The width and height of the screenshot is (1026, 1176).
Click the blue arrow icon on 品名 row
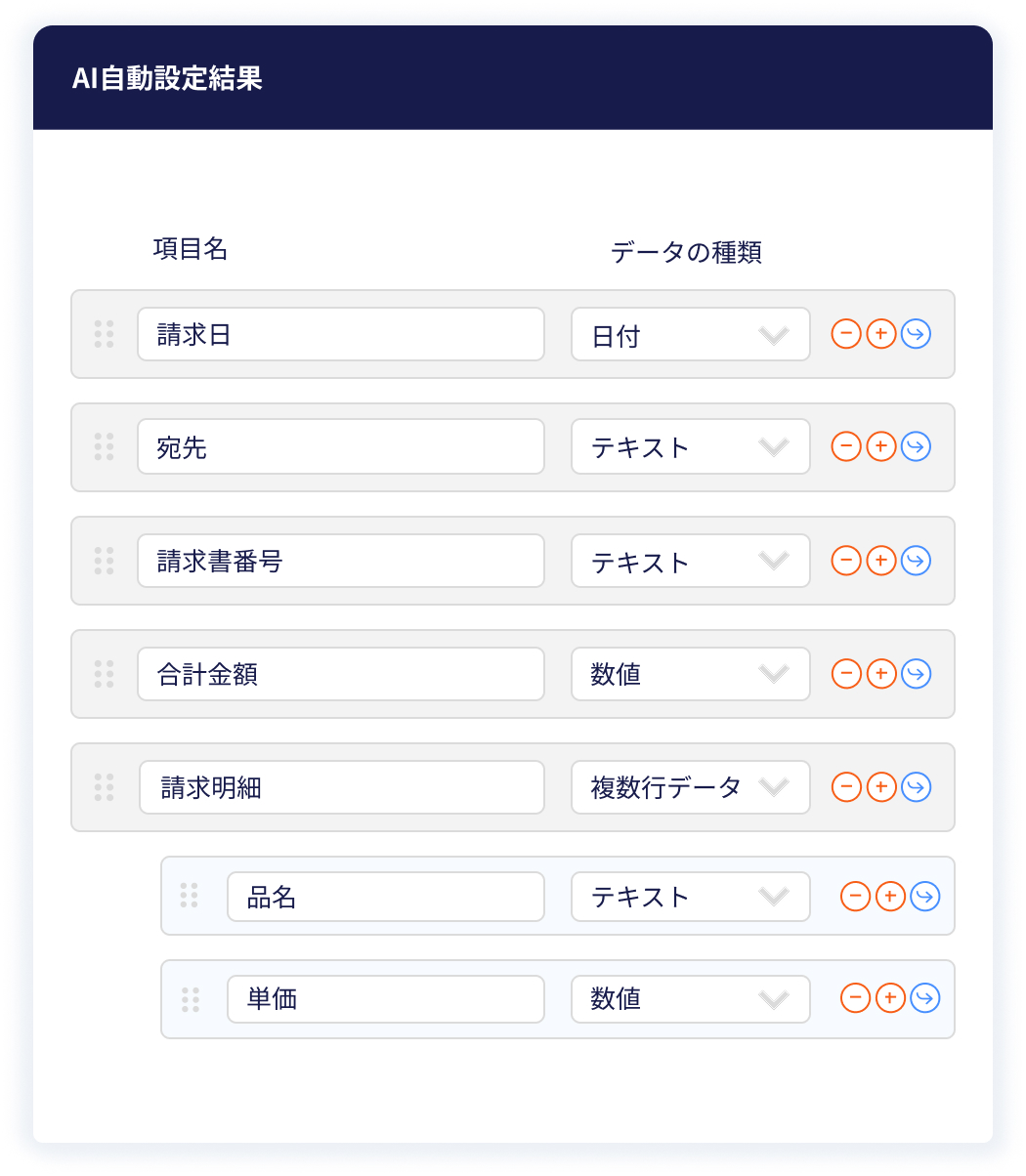(x=925, y=896)
